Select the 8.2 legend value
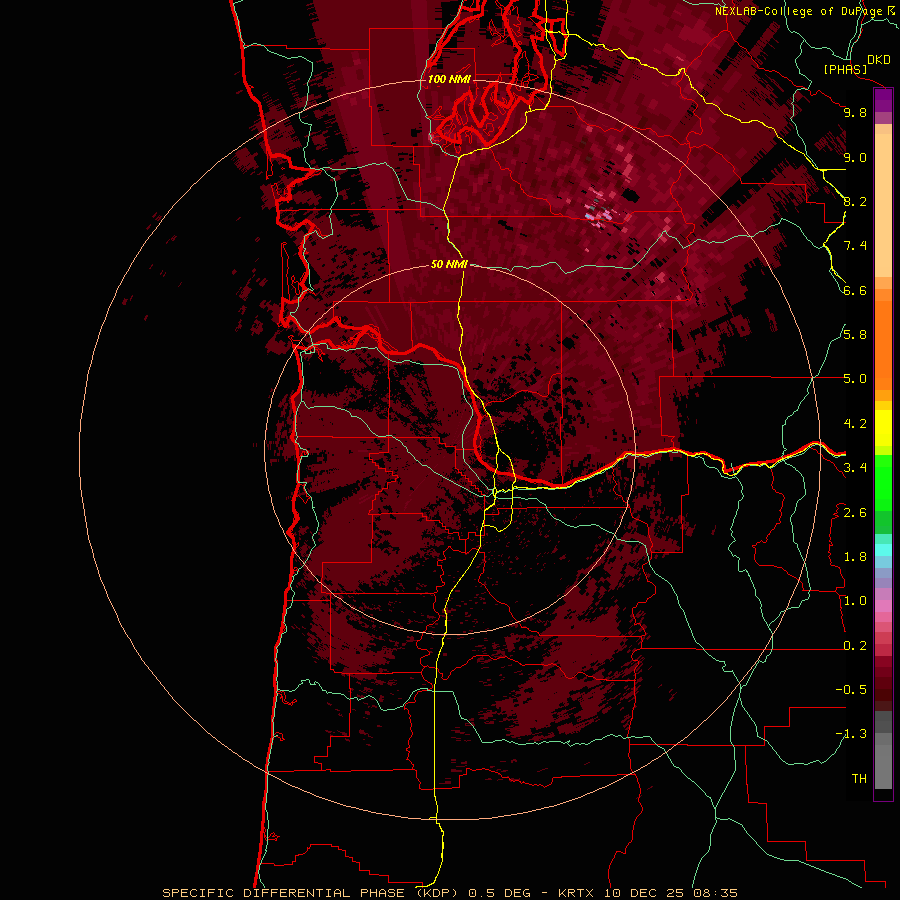900x900 pixels. tap(855, 201)
